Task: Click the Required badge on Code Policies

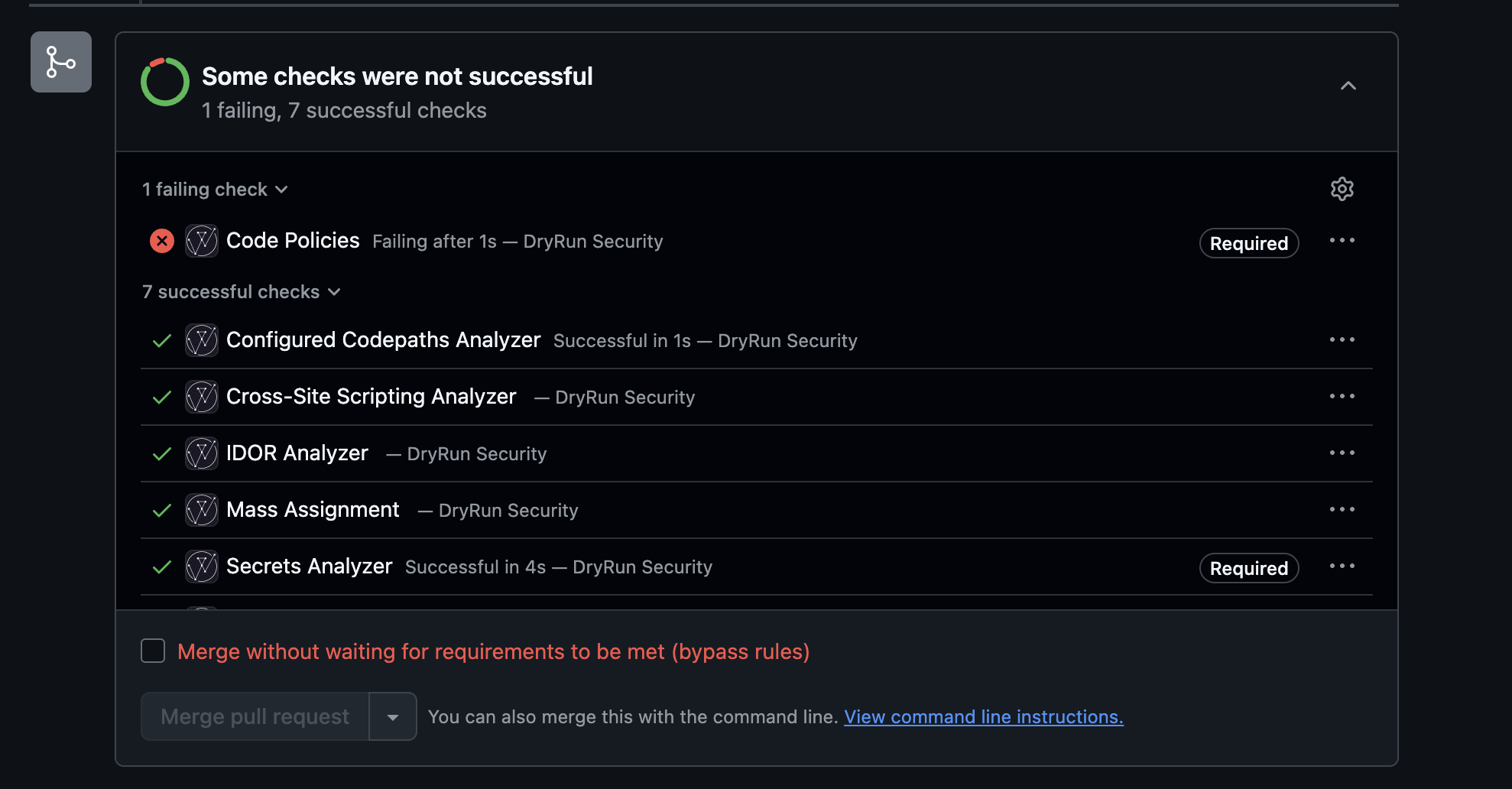Action: click(x=1248, y=243)
